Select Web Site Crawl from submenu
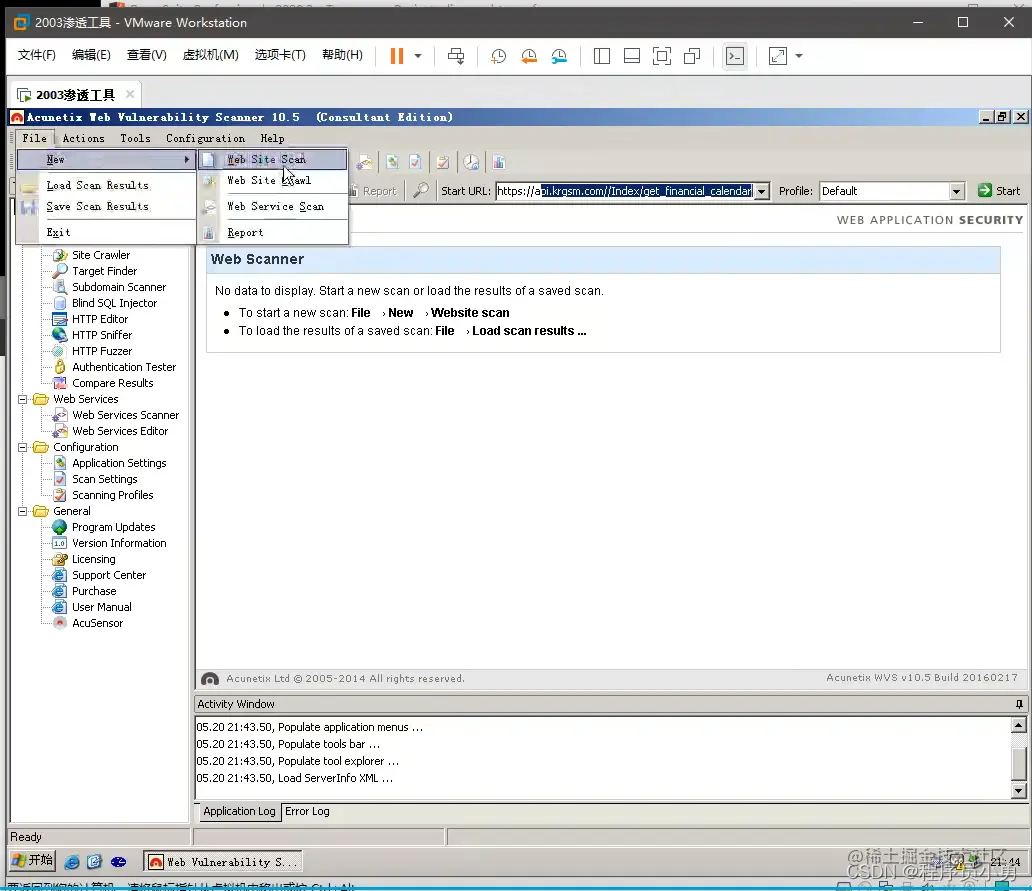Image resolution: width=1032 pixels, height=891 pixels. click(273, 180)
